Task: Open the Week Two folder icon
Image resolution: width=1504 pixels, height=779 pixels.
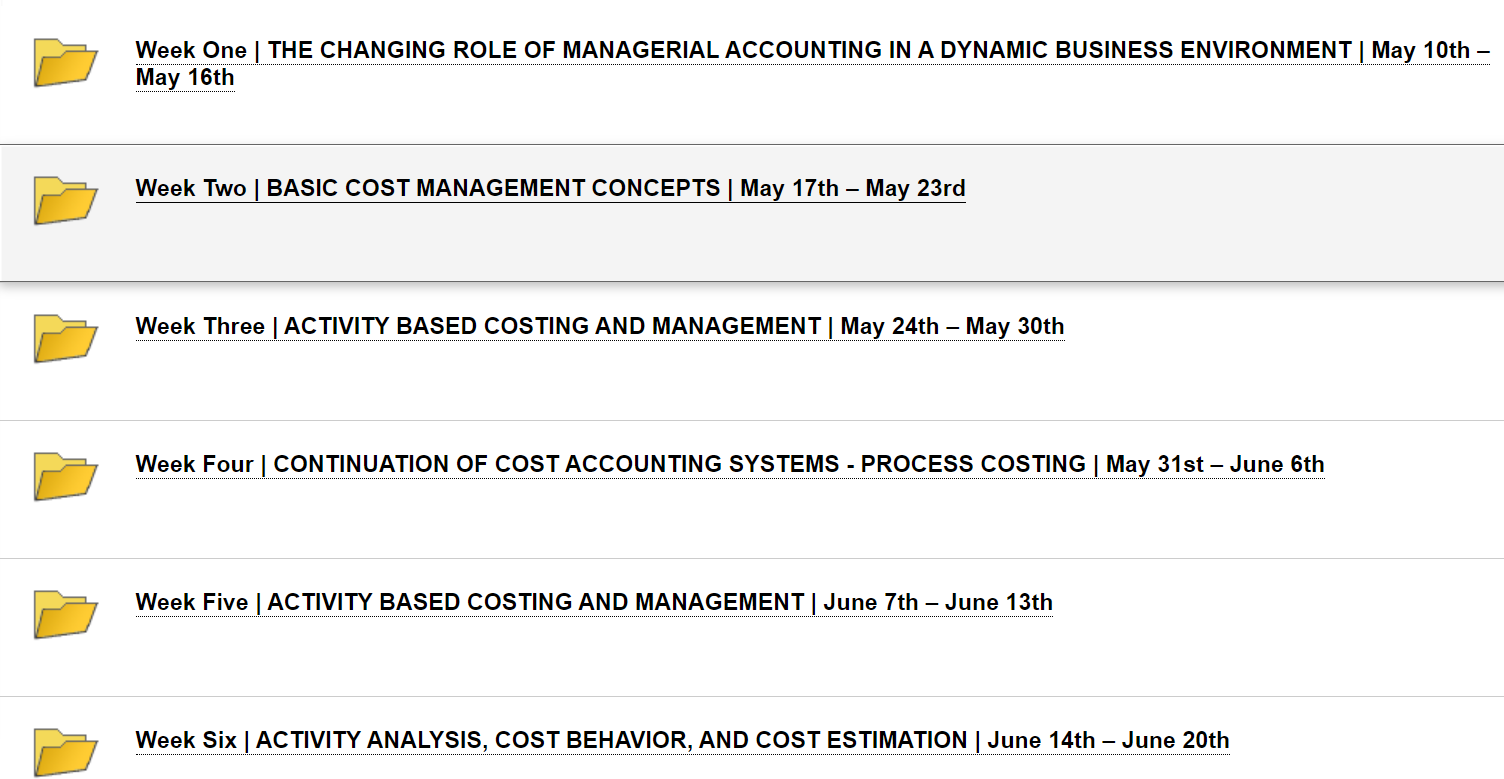Action: click(x=65, y=200)
